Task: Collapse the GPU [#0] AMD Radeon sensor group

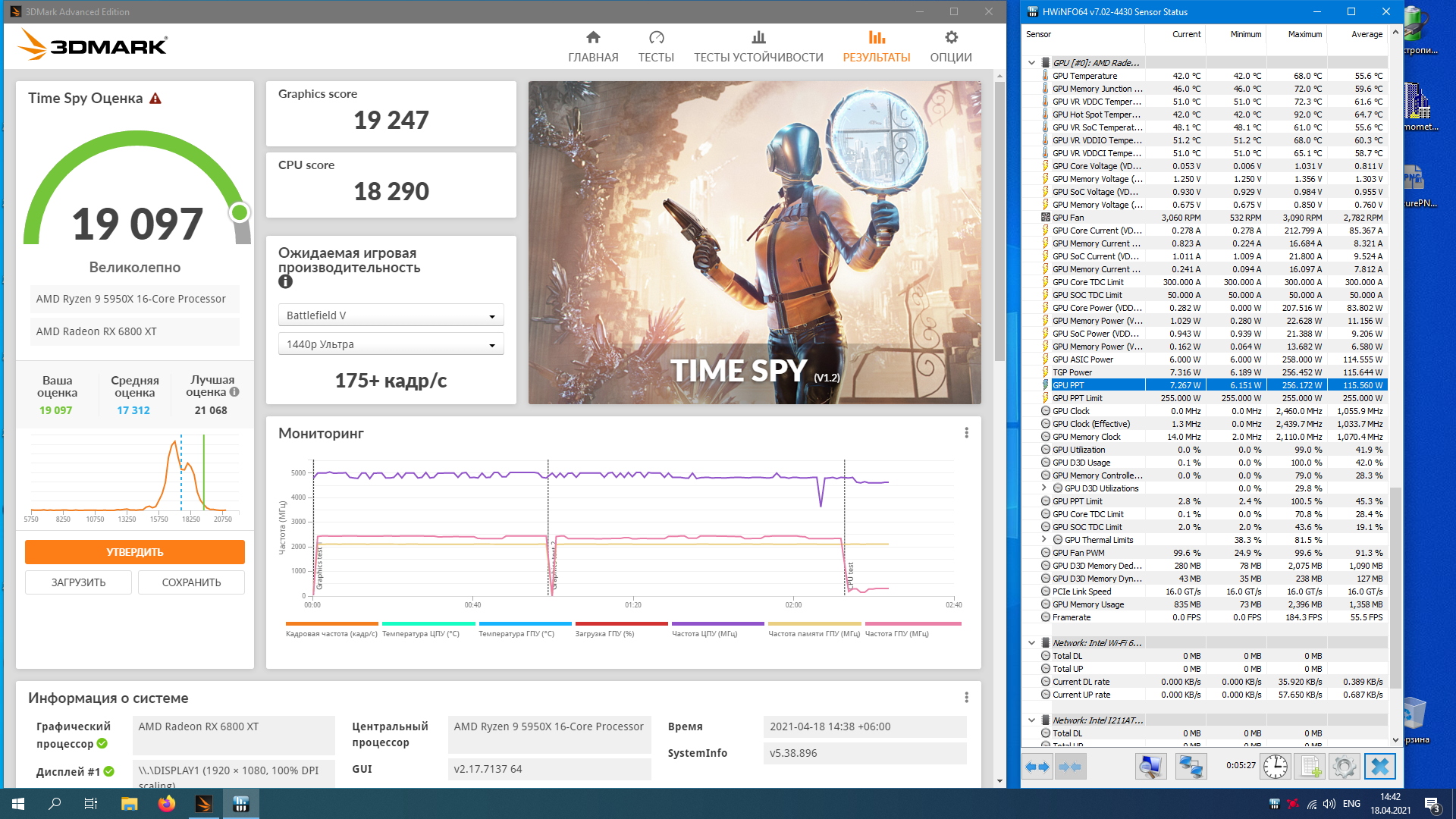Action: pos(1031,63)
